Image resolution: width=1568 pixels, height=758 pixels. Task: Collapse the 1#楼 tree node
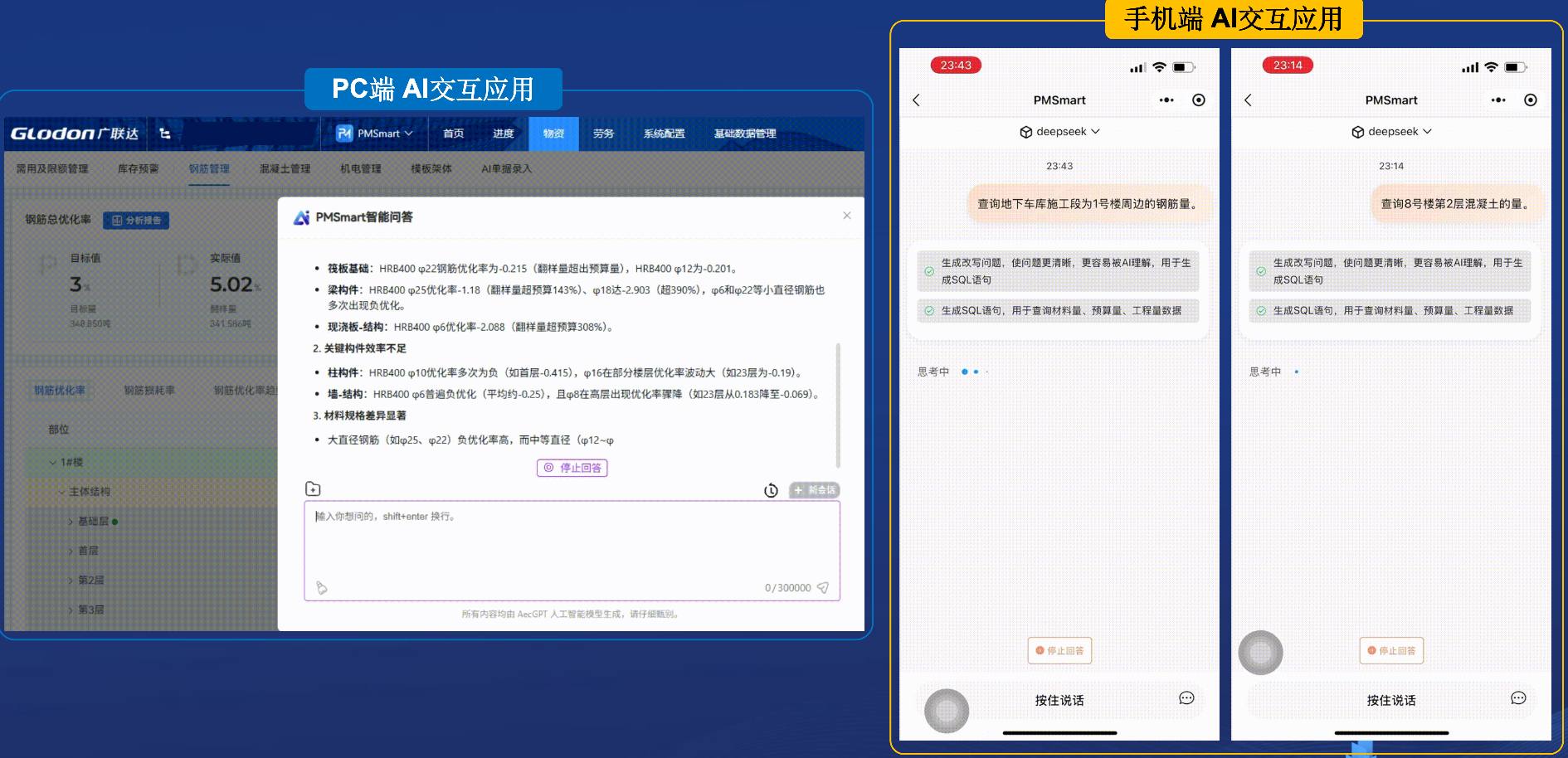pyautogui.click(x=53, y=462)
